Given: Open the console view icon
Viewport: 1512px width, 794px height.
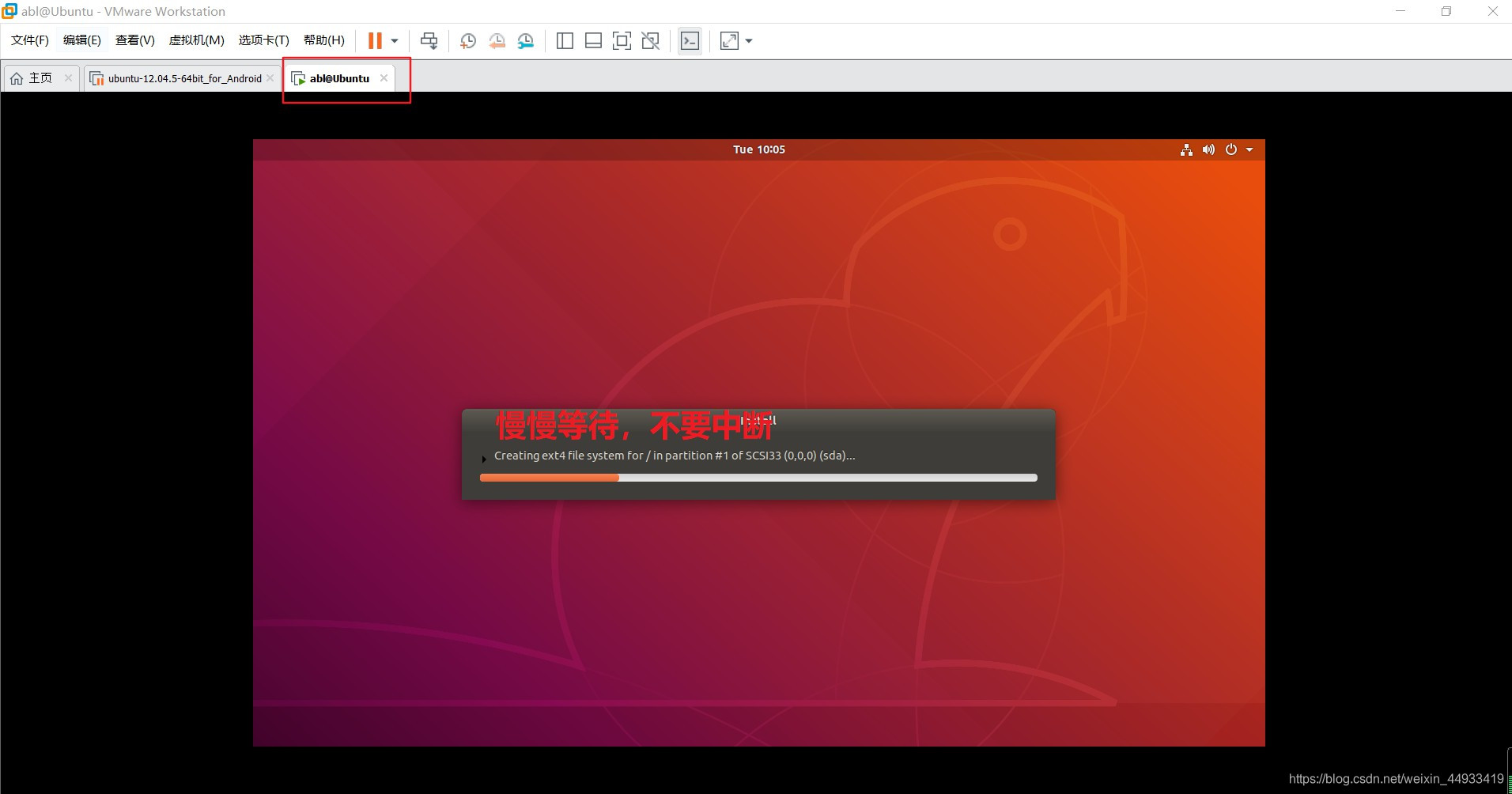Looking at the screenshot, I should [690, 41].
